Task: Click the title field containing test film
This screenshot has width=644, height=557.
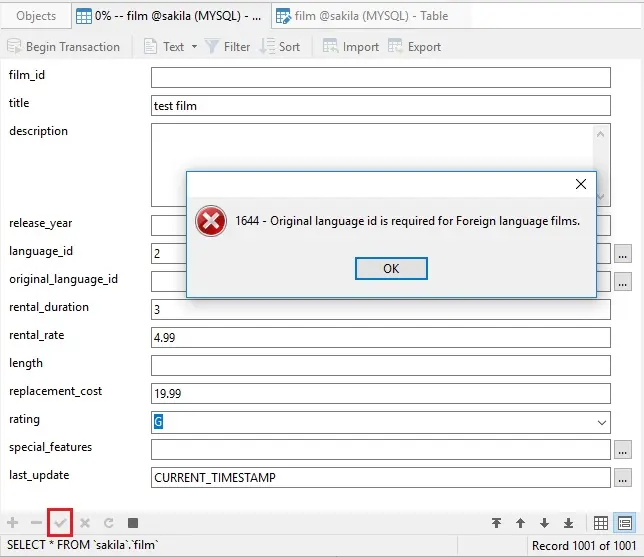Action: click(381, 106)
